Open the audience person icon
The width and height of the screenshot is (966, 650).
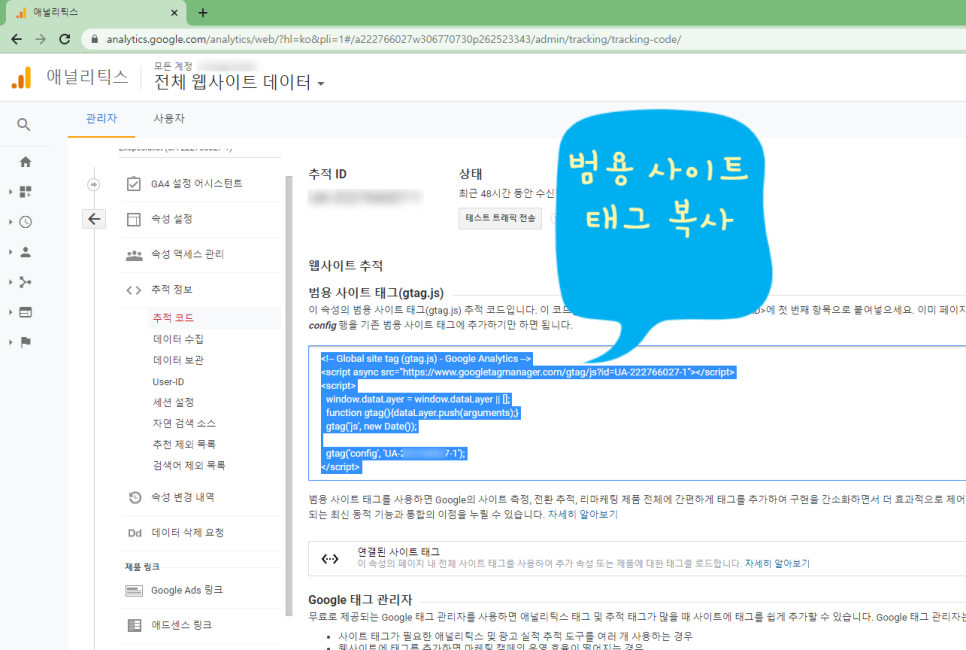(25, 252)
